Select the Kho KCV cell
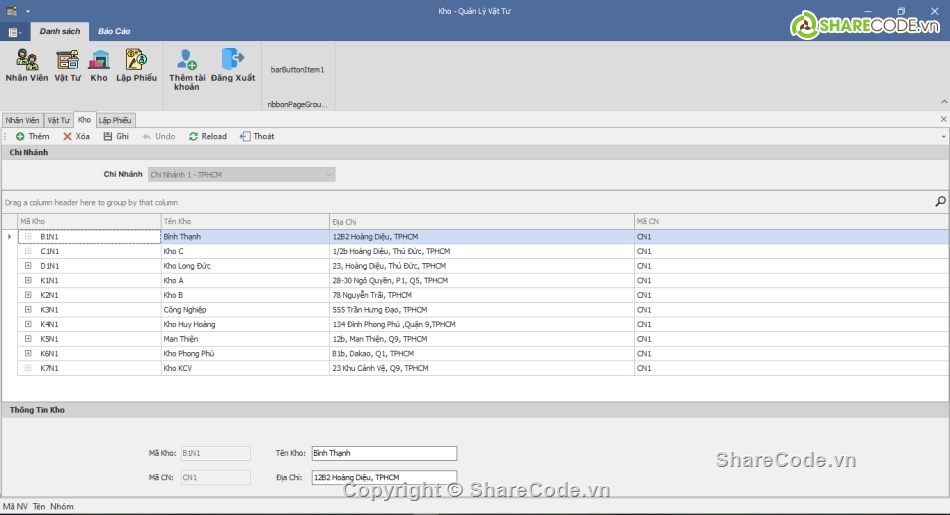 click(x=245, y=368)
